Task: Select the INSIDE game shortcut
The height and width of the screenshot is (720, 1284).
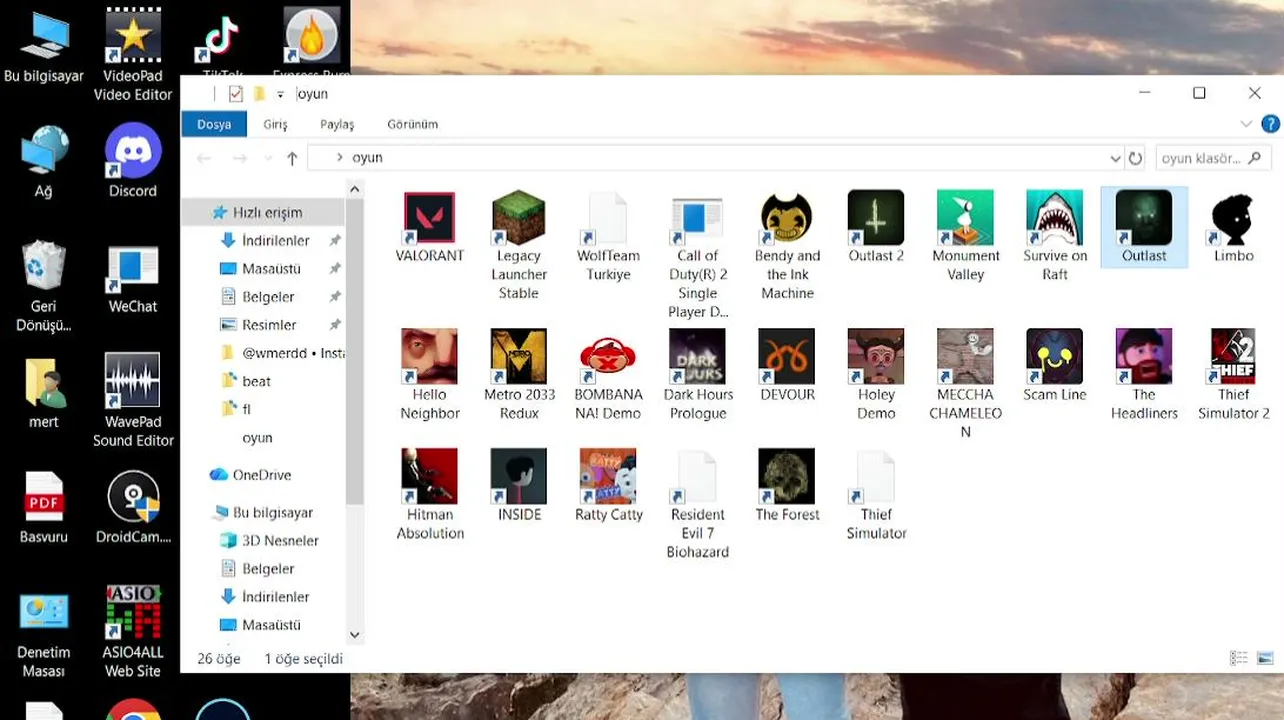Action: tap(519, 486)
